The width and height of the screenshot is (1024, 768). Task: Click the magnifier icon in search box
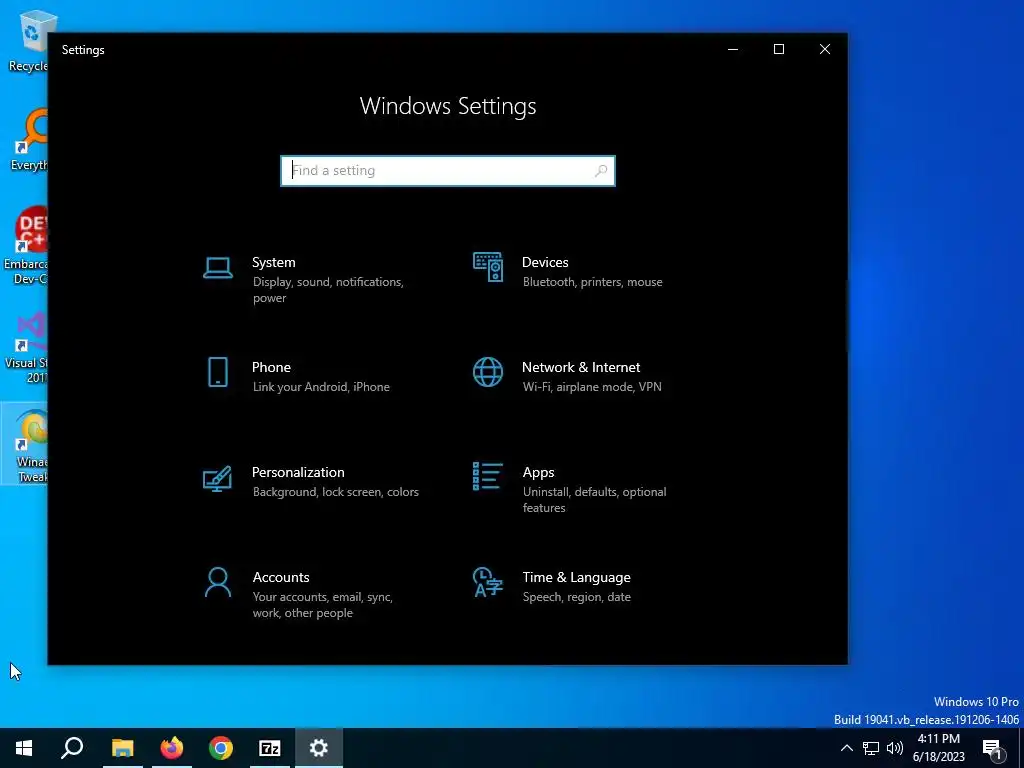601,171
